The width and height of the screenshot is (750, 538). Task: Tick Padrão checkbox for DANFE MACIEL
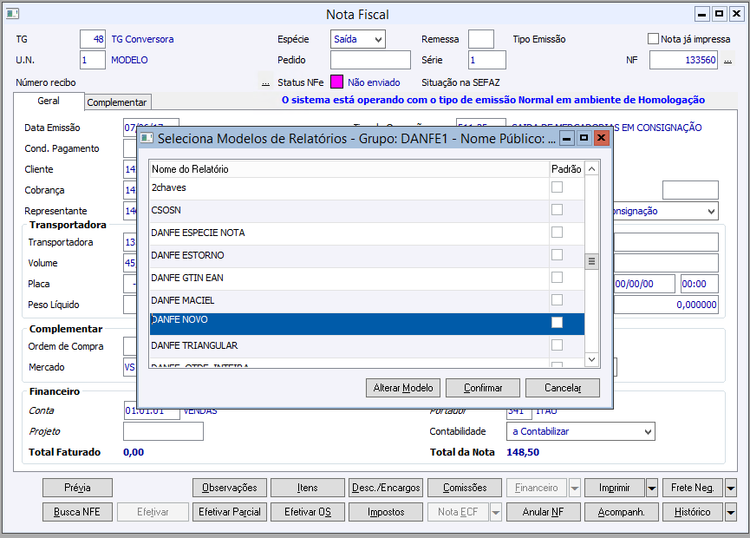coord(557,300)
